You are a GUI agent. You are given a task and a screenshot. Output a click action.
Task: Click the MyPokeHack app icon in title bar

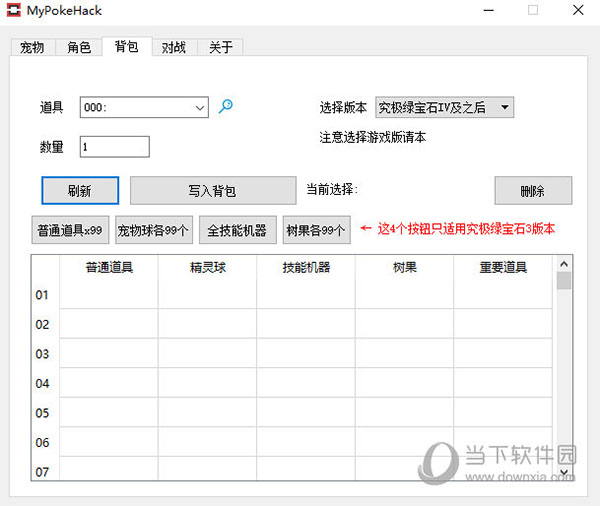tap(14, 10)
